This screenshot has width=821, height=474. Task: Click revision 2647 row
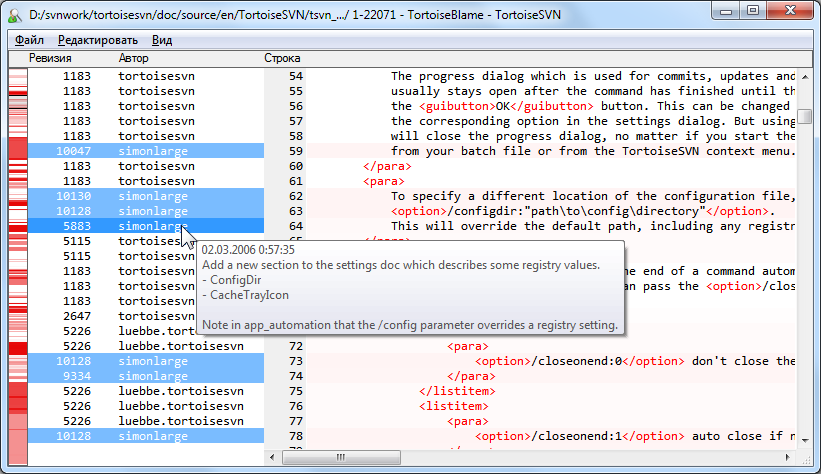coord(146,316)
